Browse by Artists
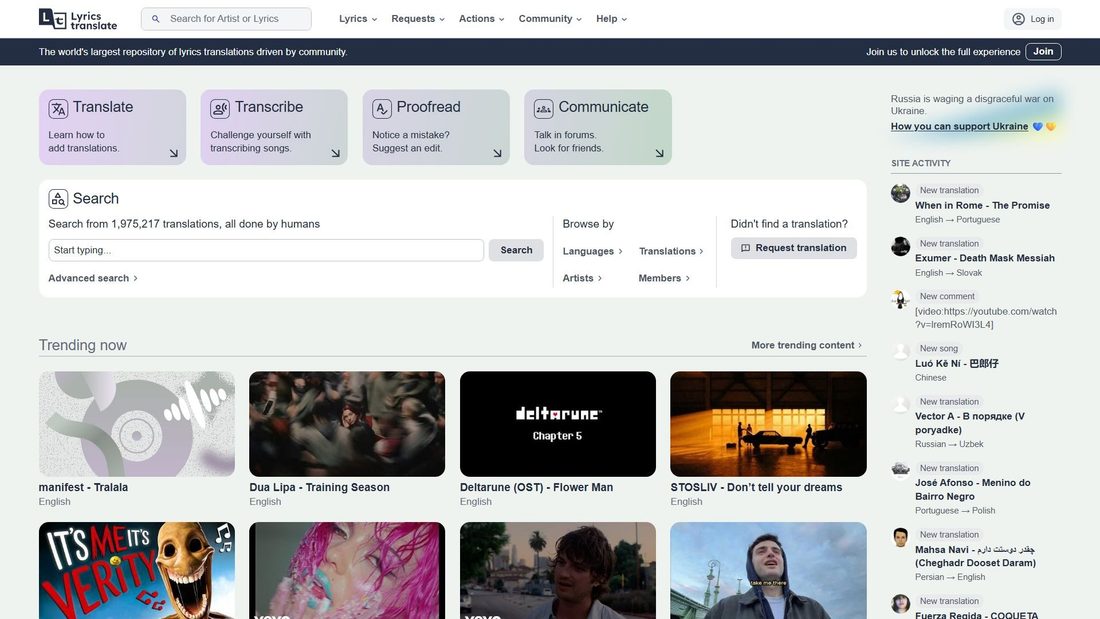The width and height of the screenshot is (1100, 619). (x=582, y=278)
